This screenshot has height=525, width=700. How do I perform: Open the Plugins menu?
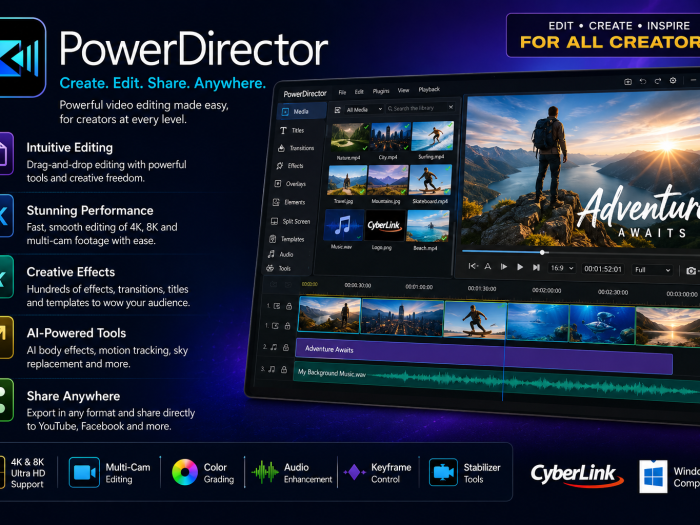[381, 91]
